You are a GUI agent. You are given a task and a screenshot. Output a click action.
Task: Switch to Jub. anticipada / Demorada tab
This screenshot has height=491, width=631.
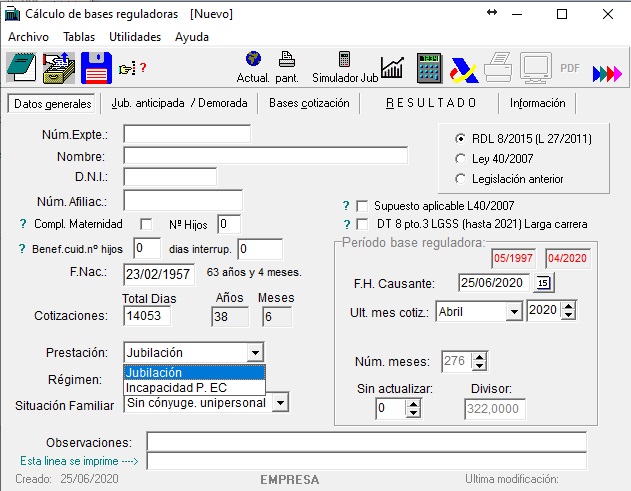point(179,103)
